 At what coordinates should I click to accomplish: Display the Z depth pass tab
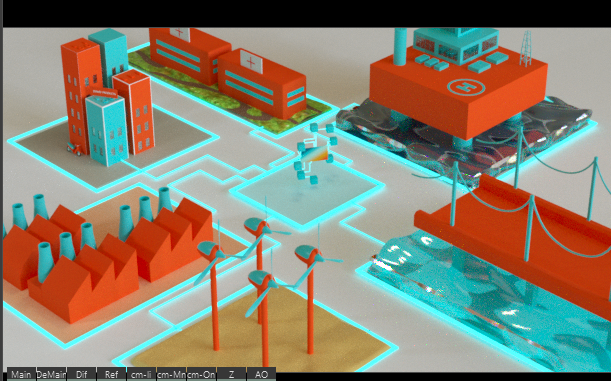[231, 374]
